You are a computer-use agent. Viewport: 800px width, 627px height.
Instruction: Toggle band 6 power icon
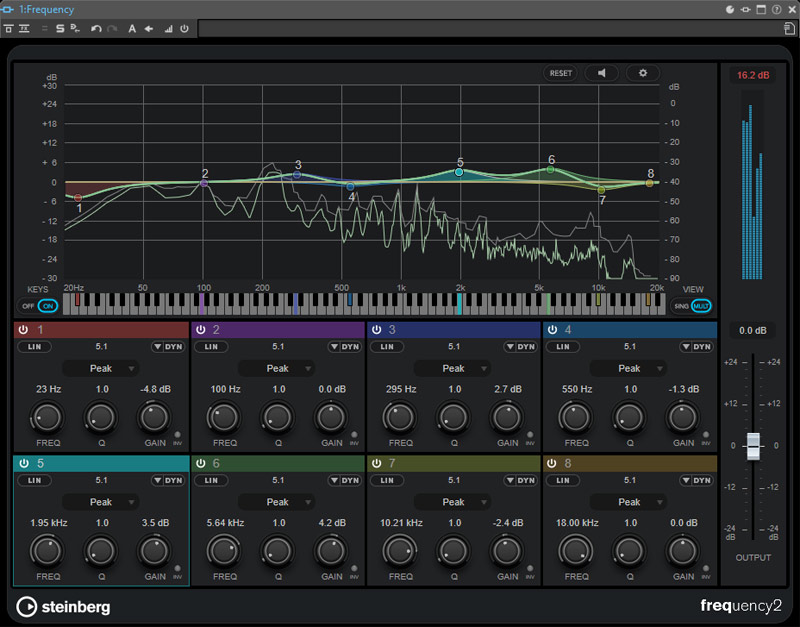coord(200,463)
